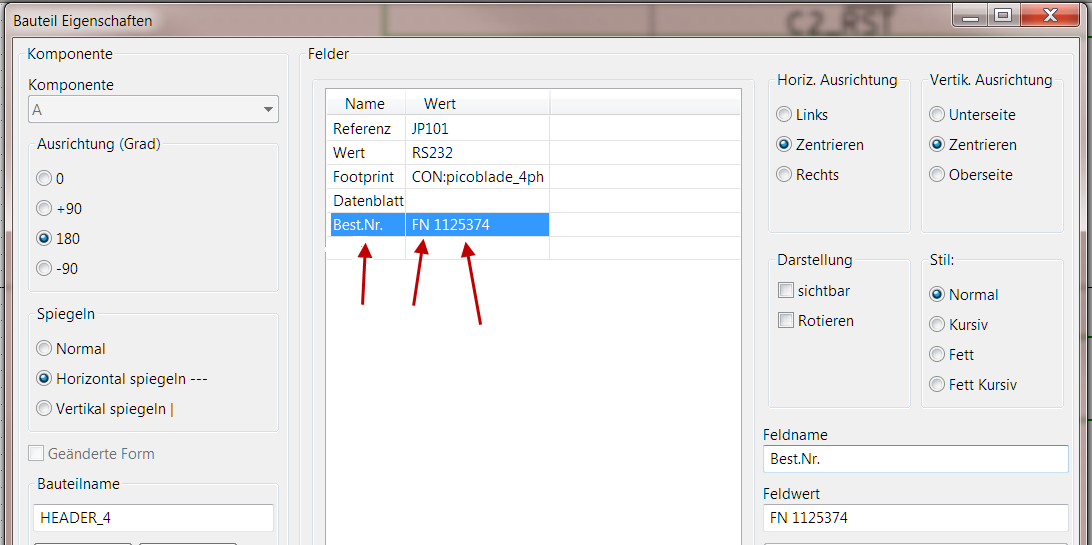Select the Wert row with RS232
This screenshot has height=545, width=1092.
click(x=533, y=152)
